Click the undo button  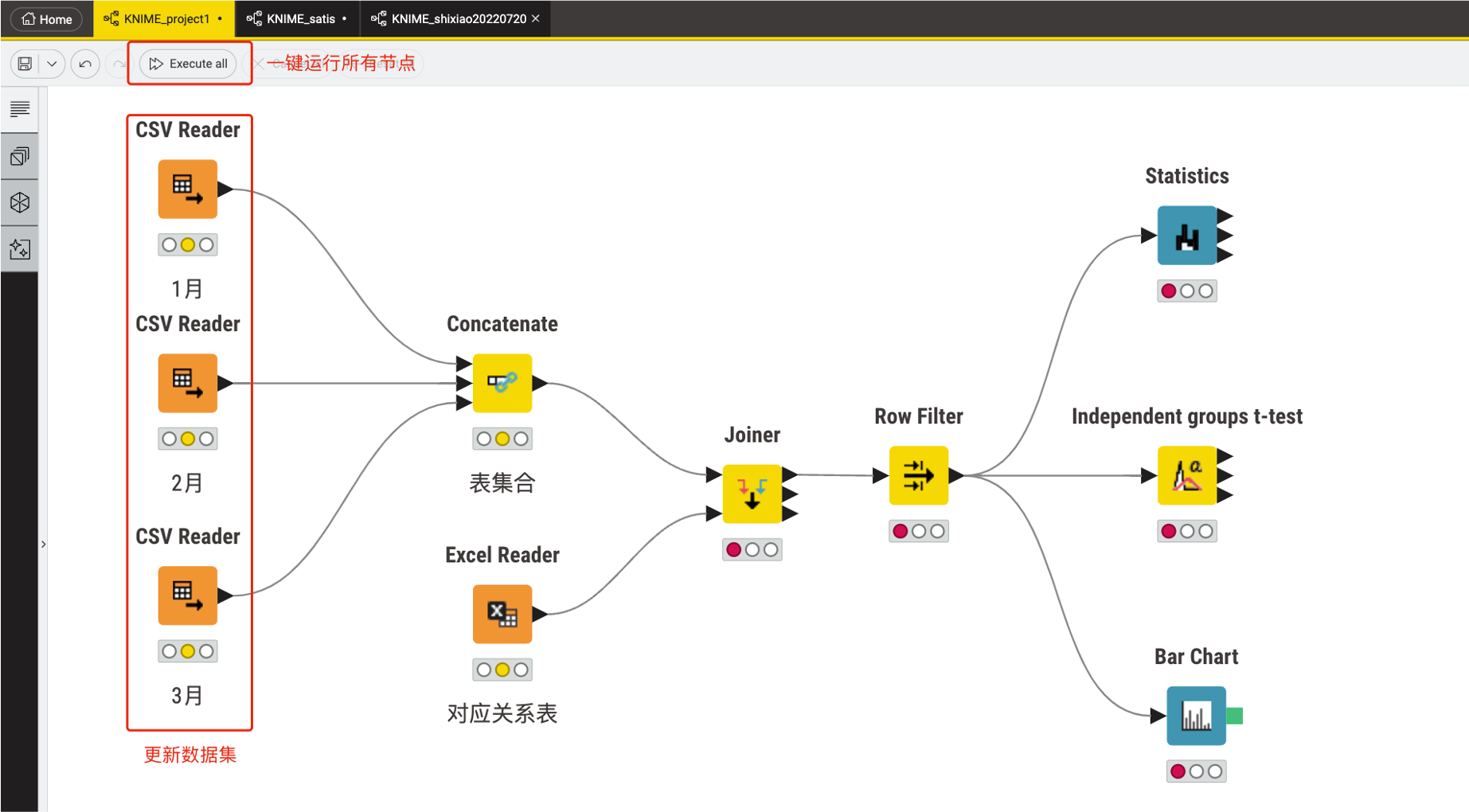point(85,64)
